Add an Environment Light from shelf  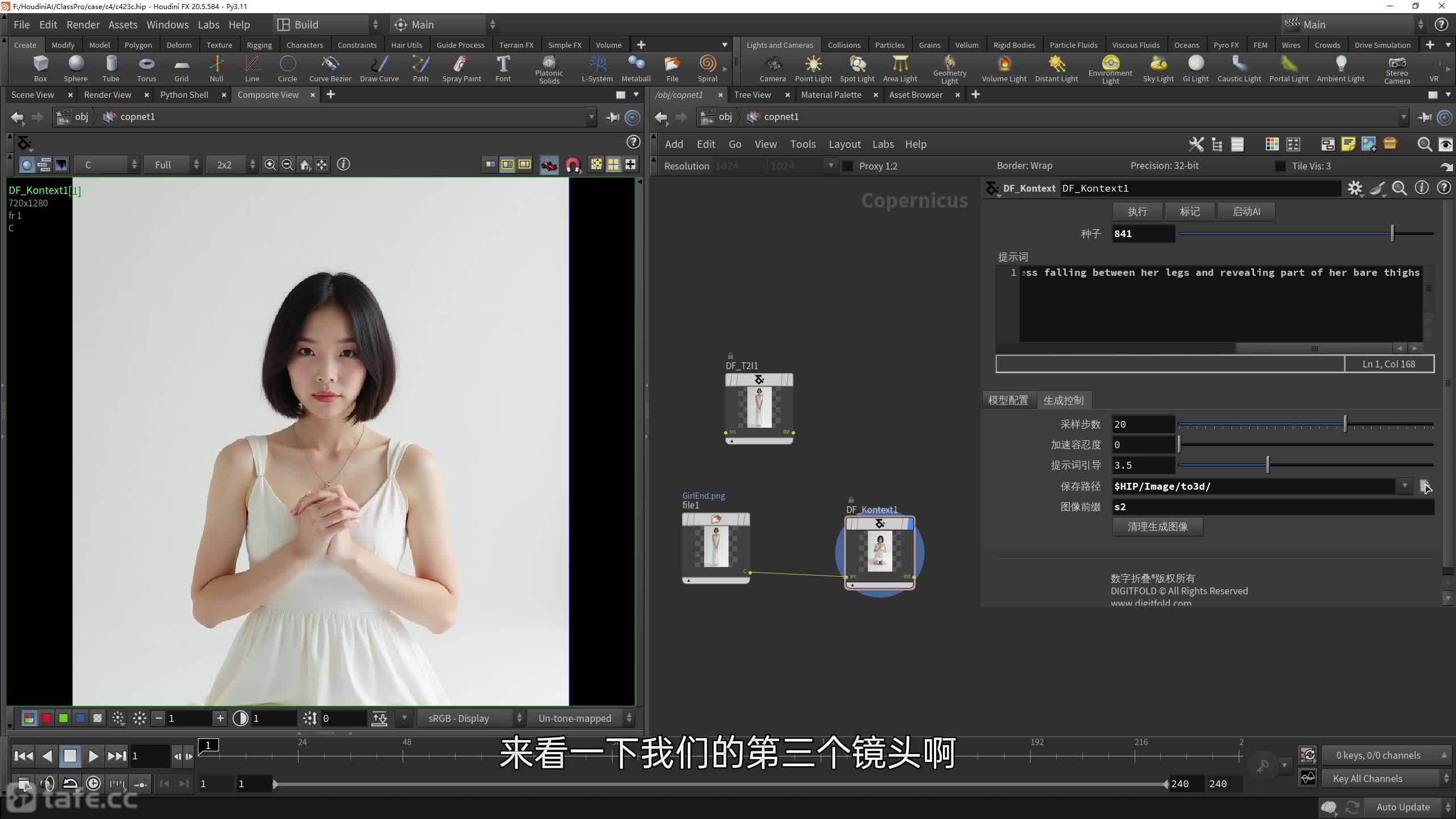[1110, 68]
